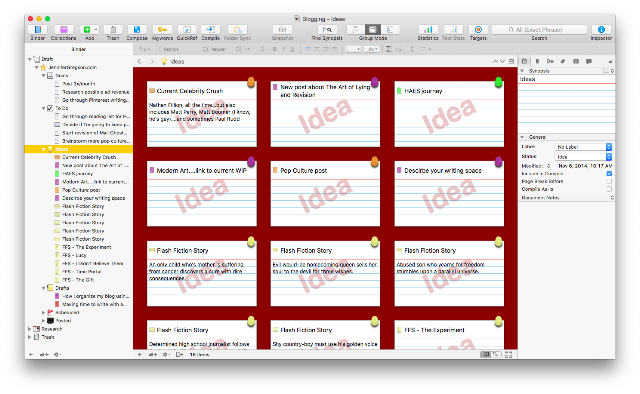Select corkboard view in Group Mode
This screenshot has height=394, width=640.
(373, 29)
